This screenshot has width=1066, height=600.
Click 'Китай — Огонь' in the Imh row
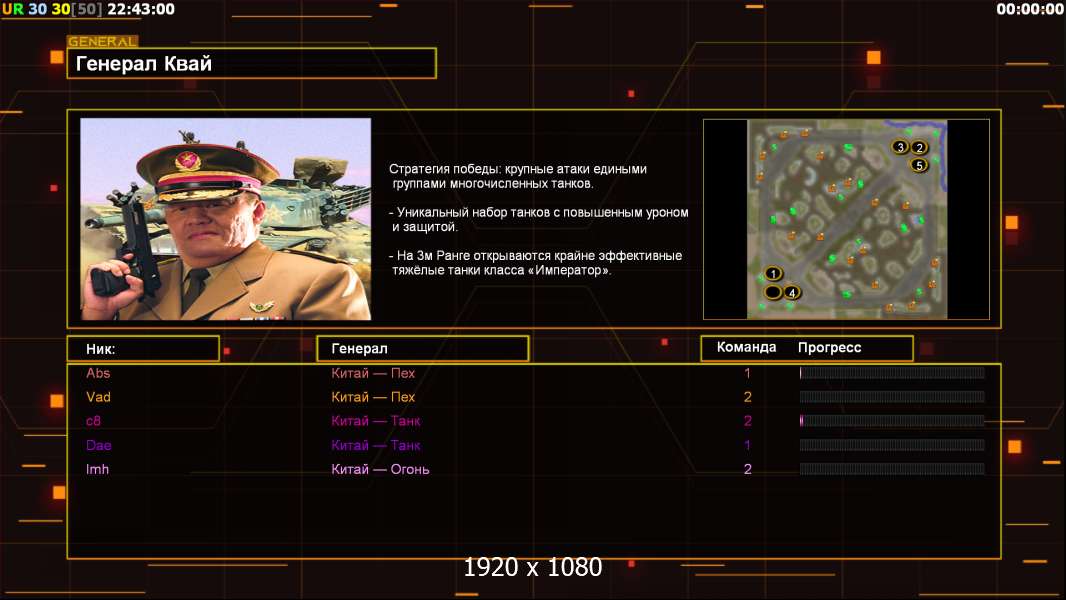click(x=380, y=469)
